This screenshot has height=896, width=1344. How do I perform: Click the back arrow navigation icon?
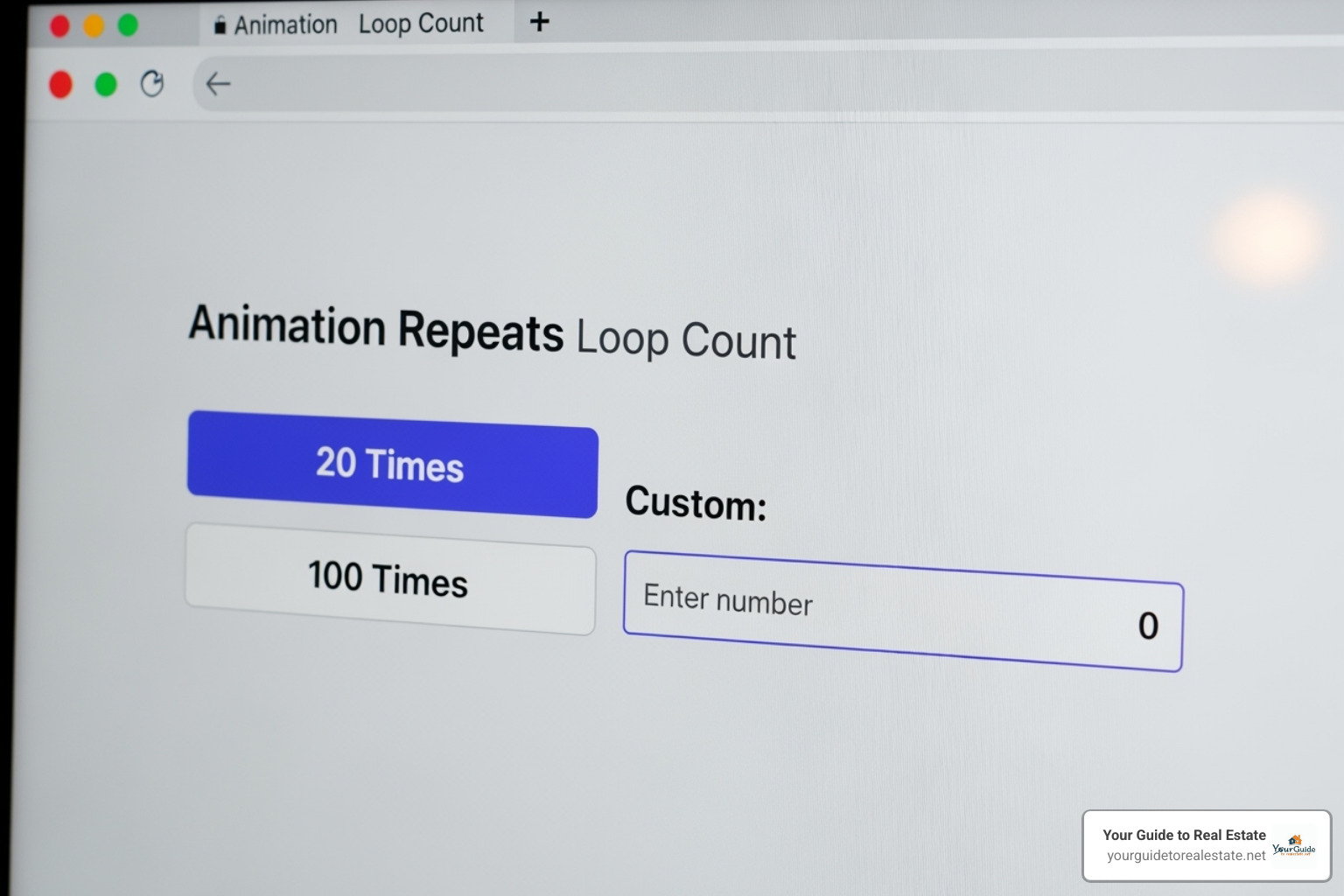pos(217,84)
